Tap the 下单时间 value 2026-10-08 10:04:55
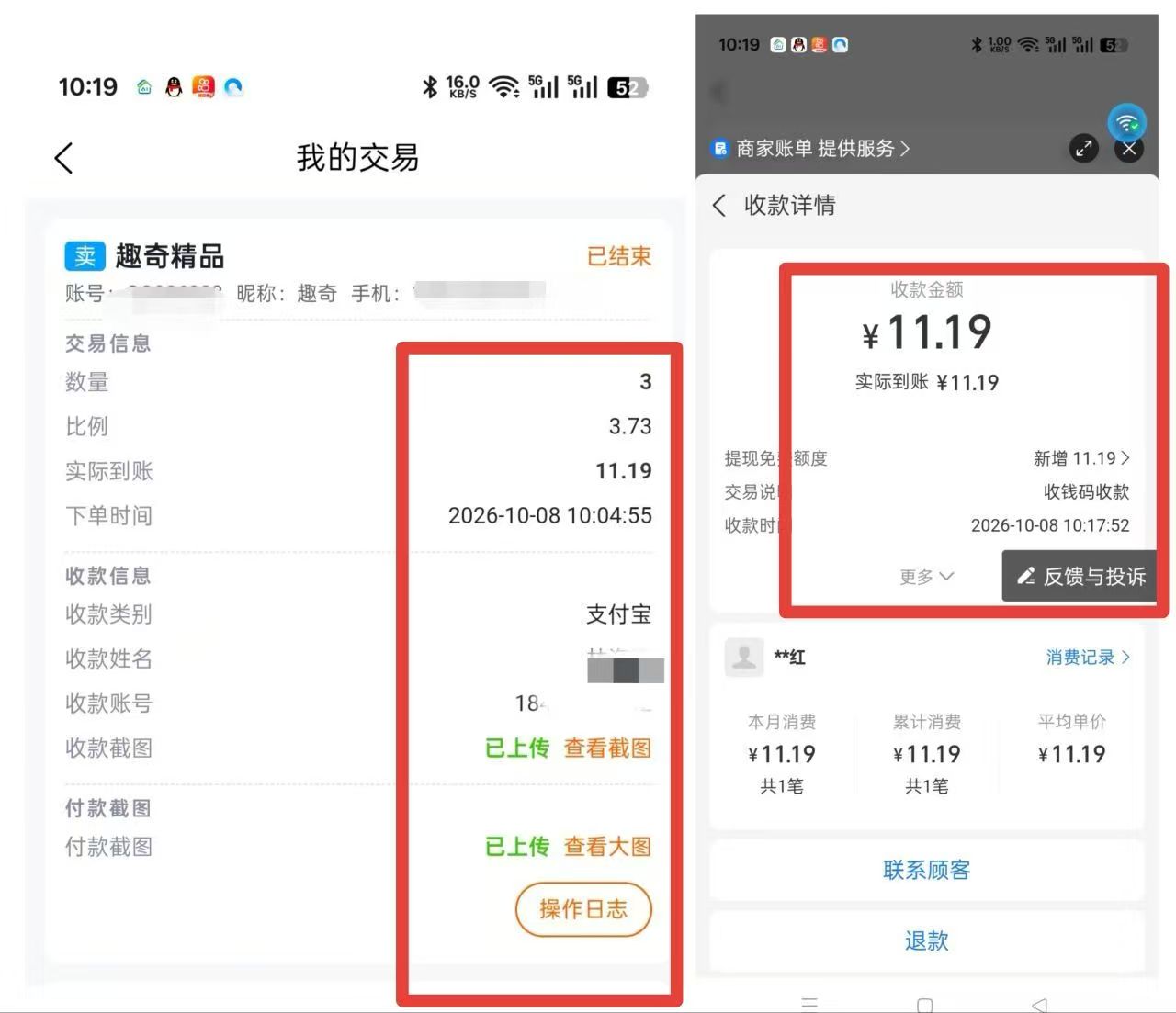This screenshot has width=1176, height=1013. (x=550, y=515)
